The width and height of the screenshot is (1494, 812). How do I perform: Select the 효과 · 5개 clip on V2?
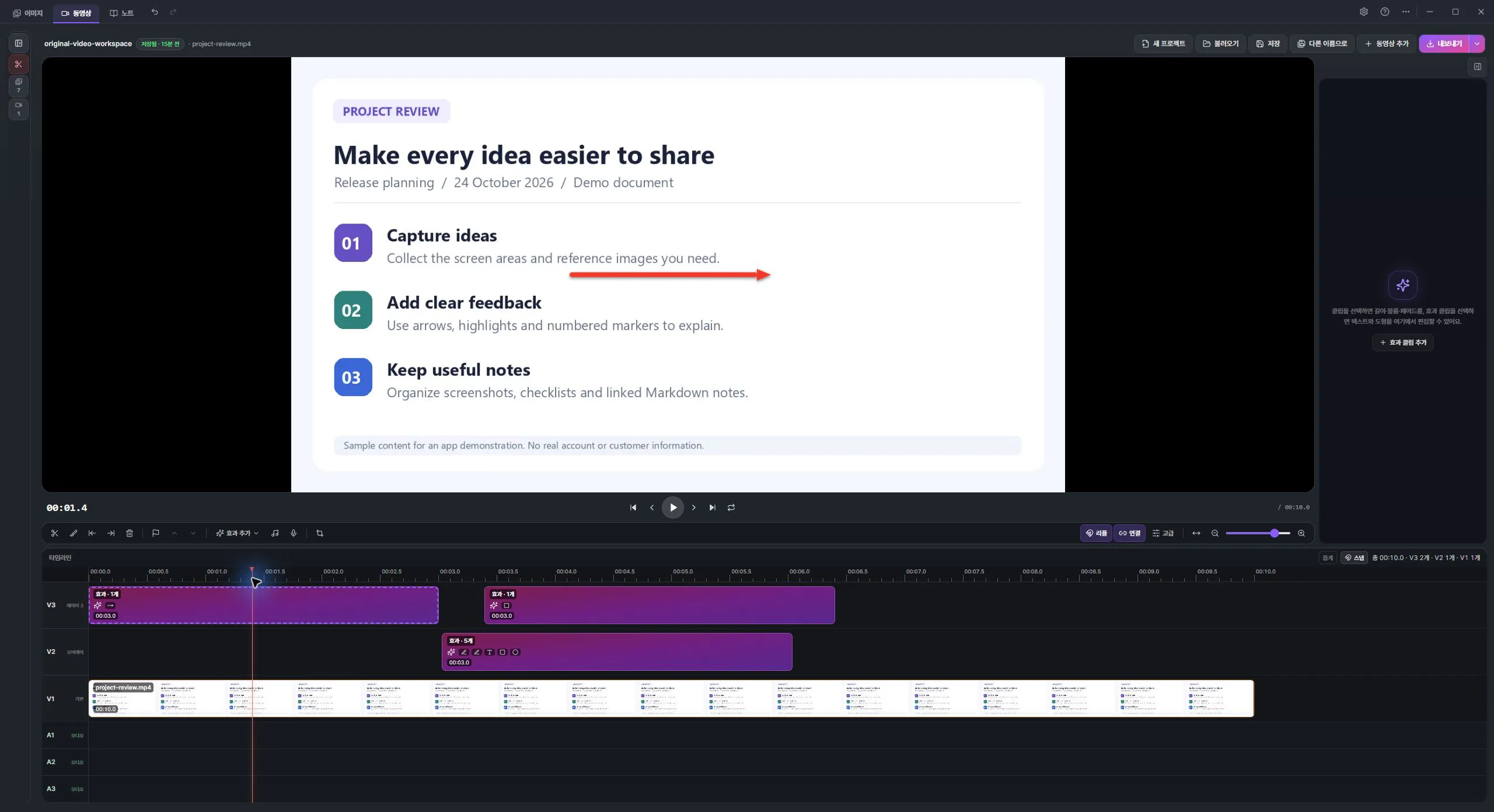coord(617,652)
